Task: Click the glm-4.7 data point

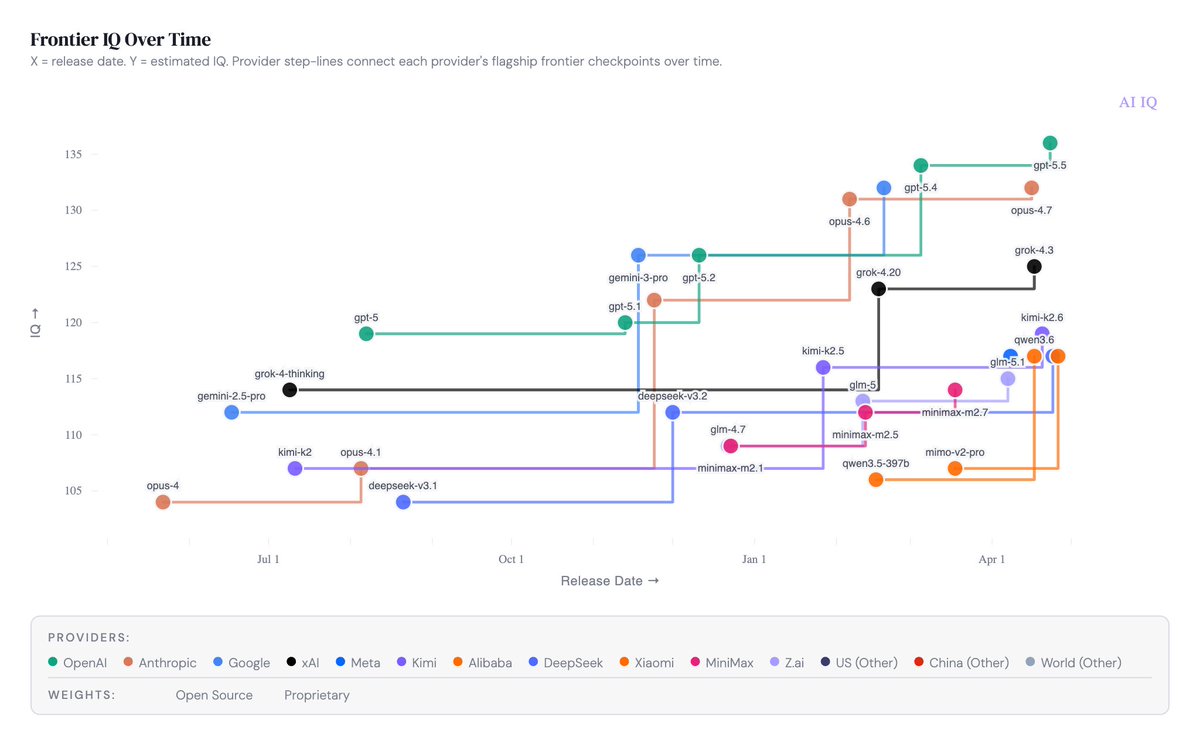Action: click(730, 446)
